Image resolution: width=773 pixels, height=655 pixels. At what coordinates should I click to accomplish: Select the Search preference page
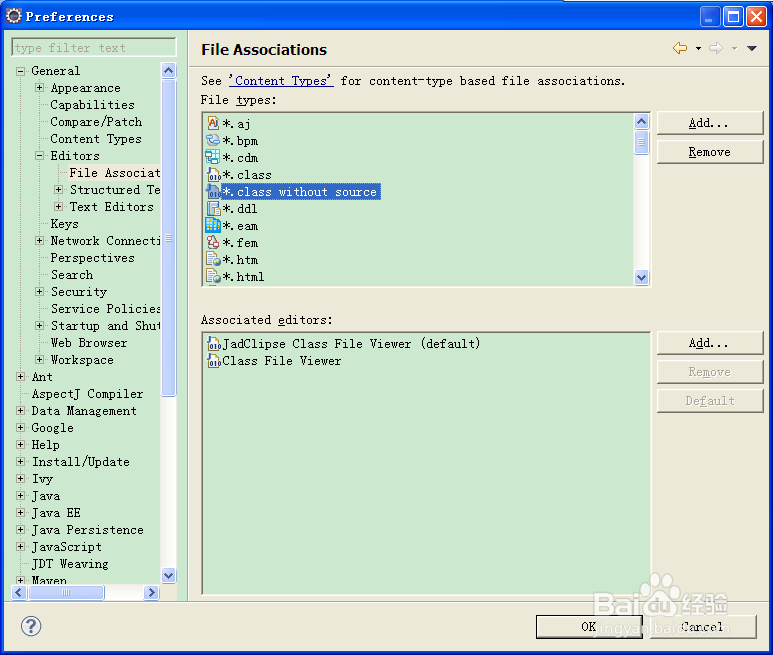click(71, 275)
